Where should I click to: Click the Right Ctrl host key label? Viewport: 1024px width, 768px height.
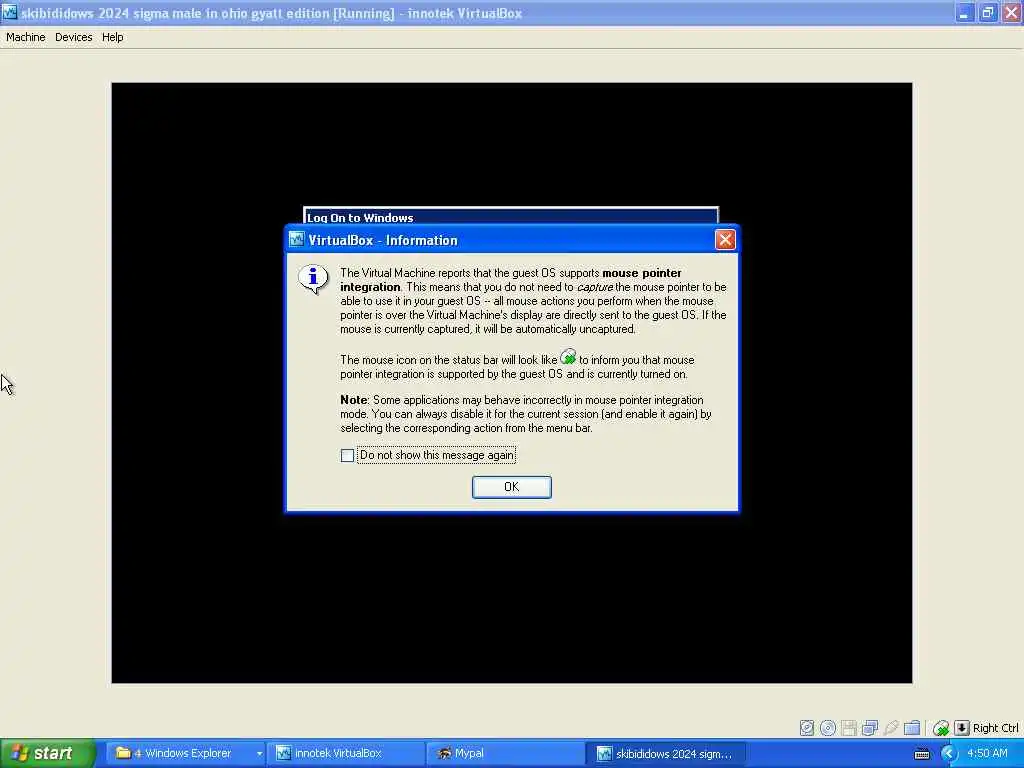tap(995, 728)
